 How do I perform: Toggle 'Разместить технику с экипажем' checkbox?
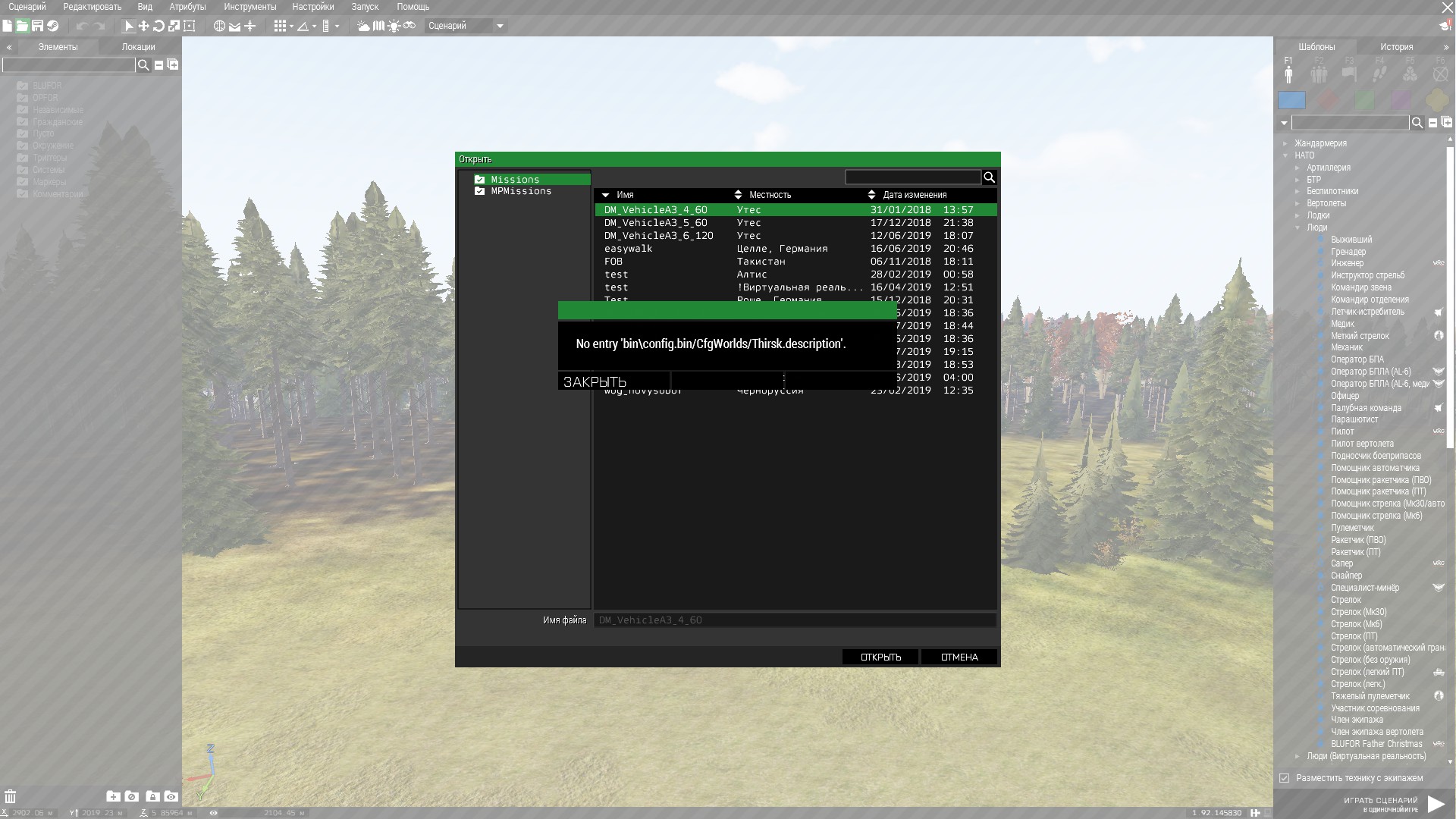[x=1284, y=778]
